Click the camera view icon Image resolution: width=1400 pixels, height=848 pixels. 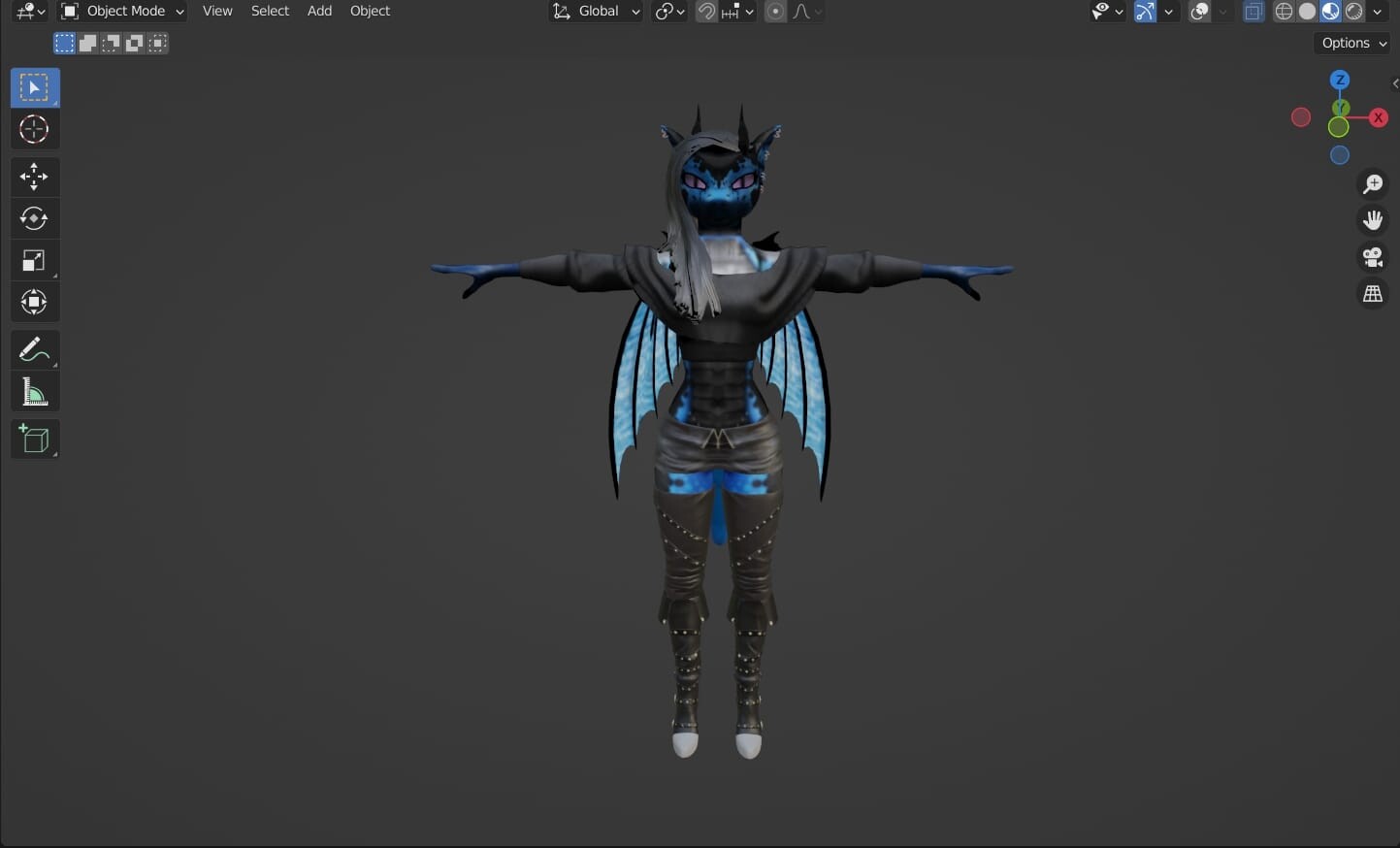(1373, 256)
